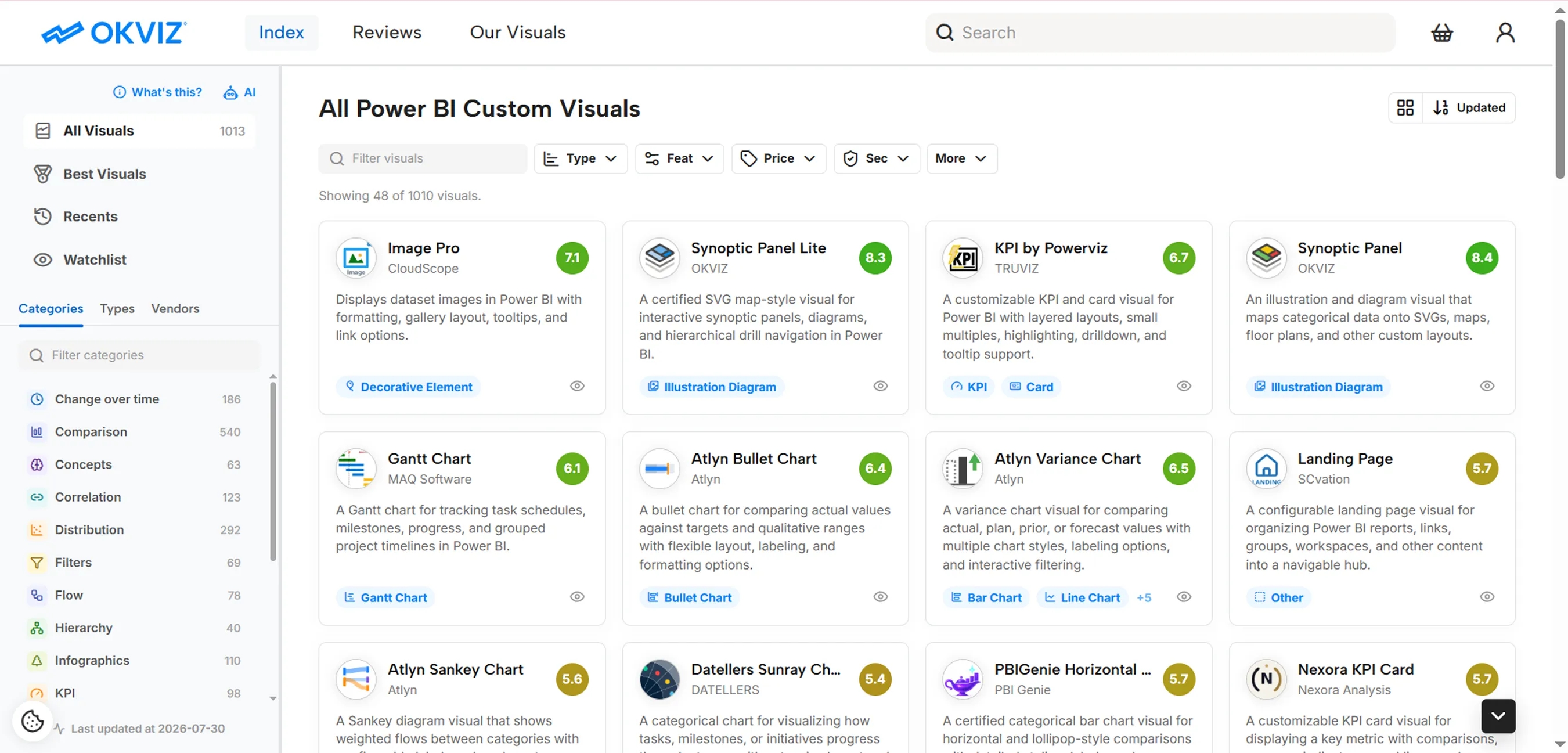Change sort order from Updated
The height and width of the screenshot is (753, 1568).
point(1469,108)
